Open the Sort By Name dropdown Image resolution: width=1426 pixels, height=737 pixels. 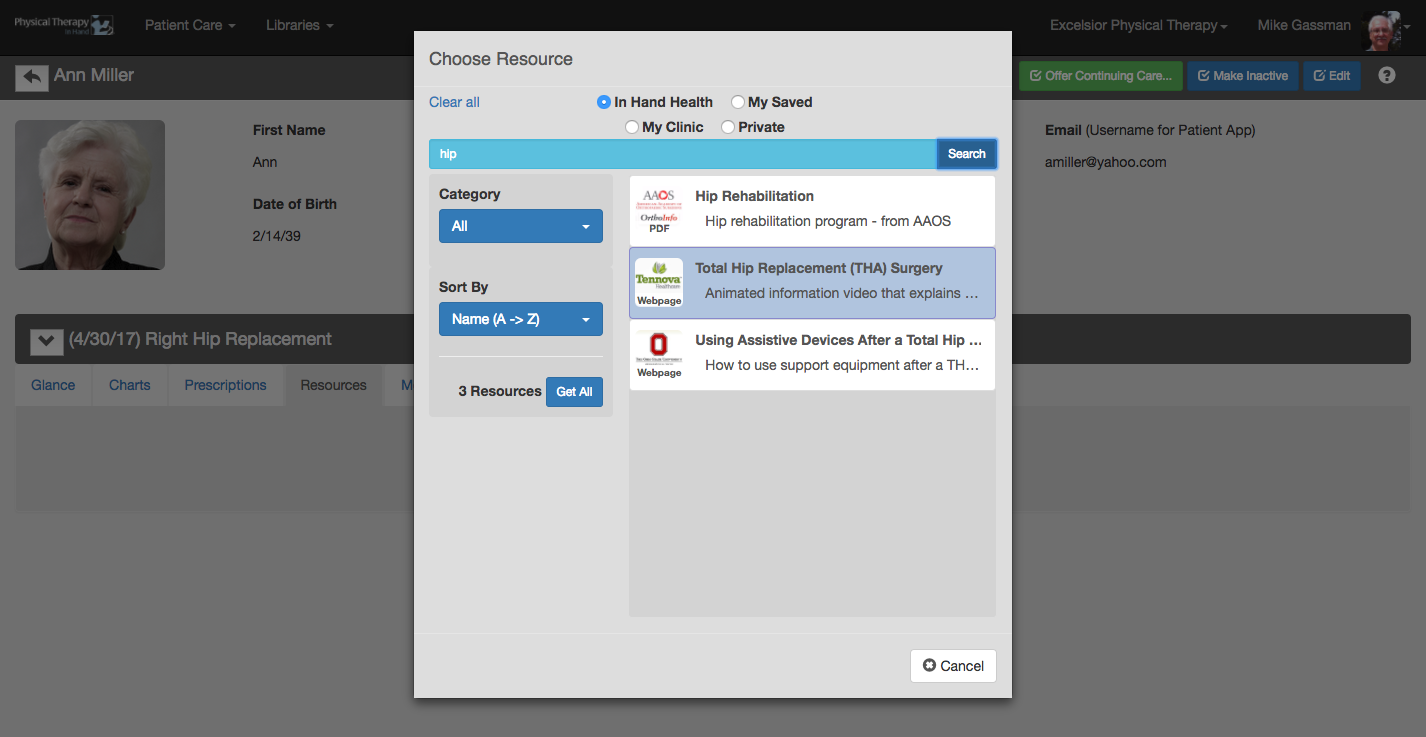pos(521,319)
